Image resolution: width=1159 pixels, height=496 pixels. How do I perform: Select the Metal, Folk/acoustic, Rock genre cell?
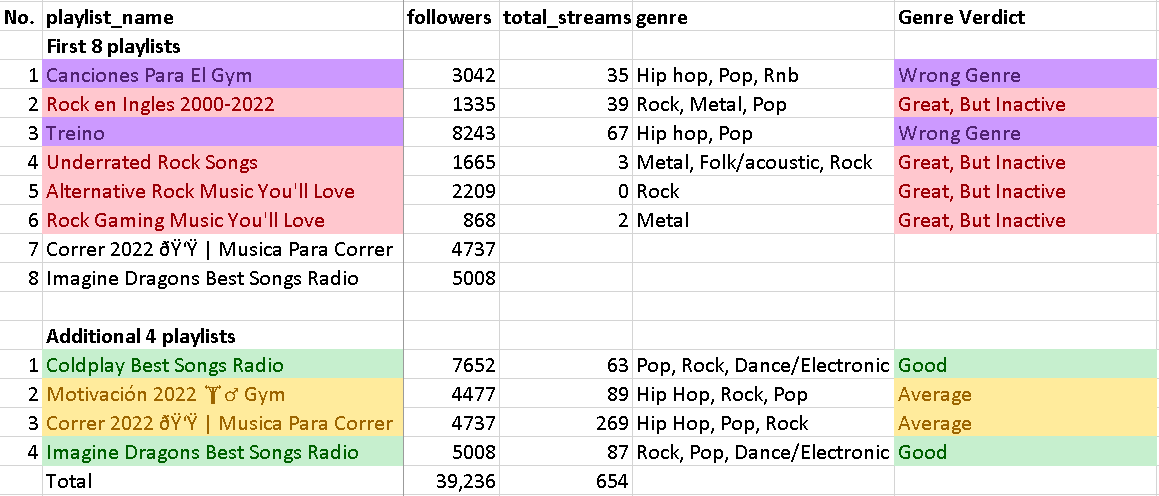763,162
